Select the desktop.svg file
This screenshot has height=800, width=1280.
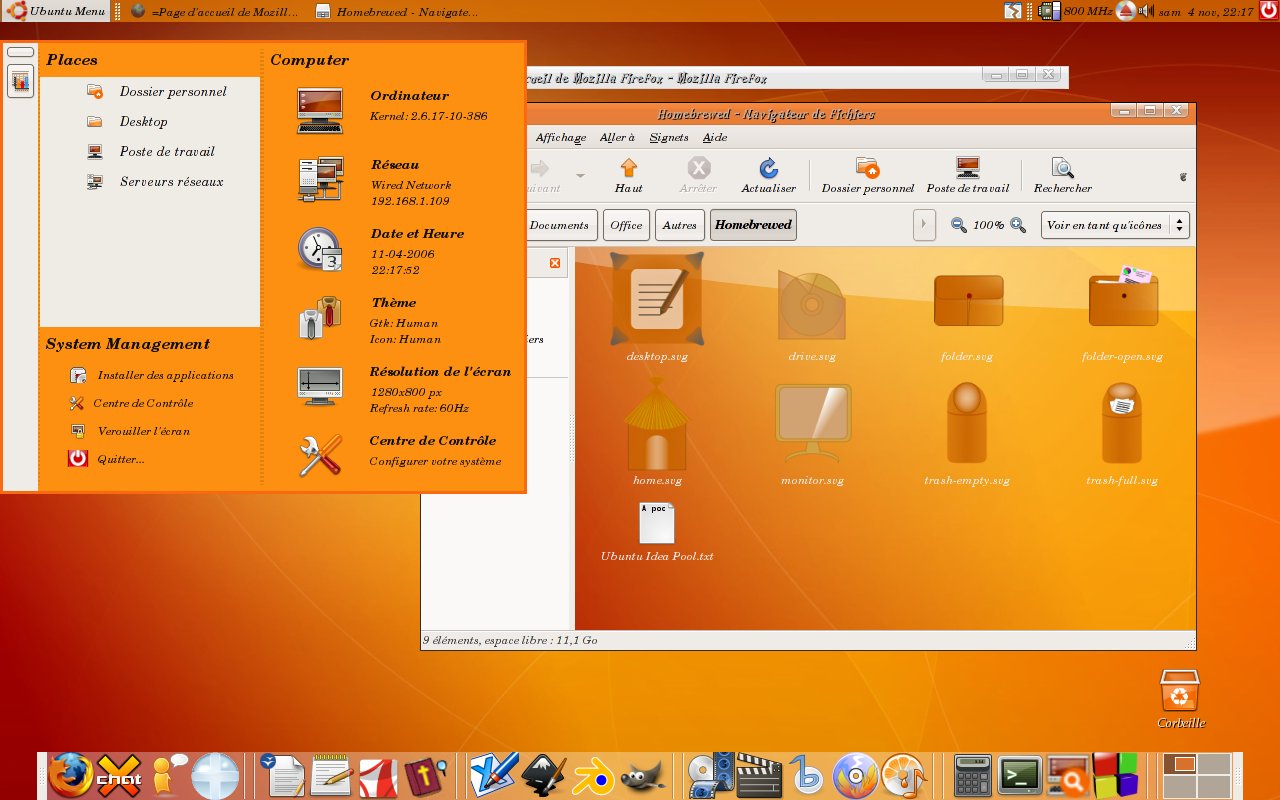click(657, 308)
